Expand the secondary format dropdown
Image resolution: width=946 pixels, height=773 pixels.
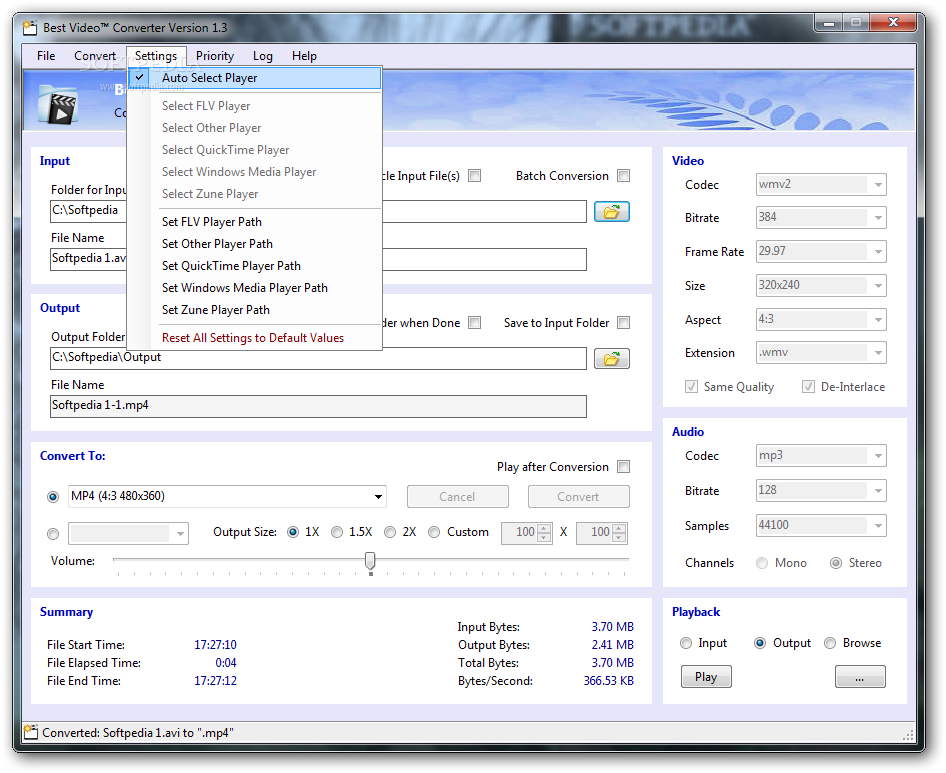click(x=180, y=533)
